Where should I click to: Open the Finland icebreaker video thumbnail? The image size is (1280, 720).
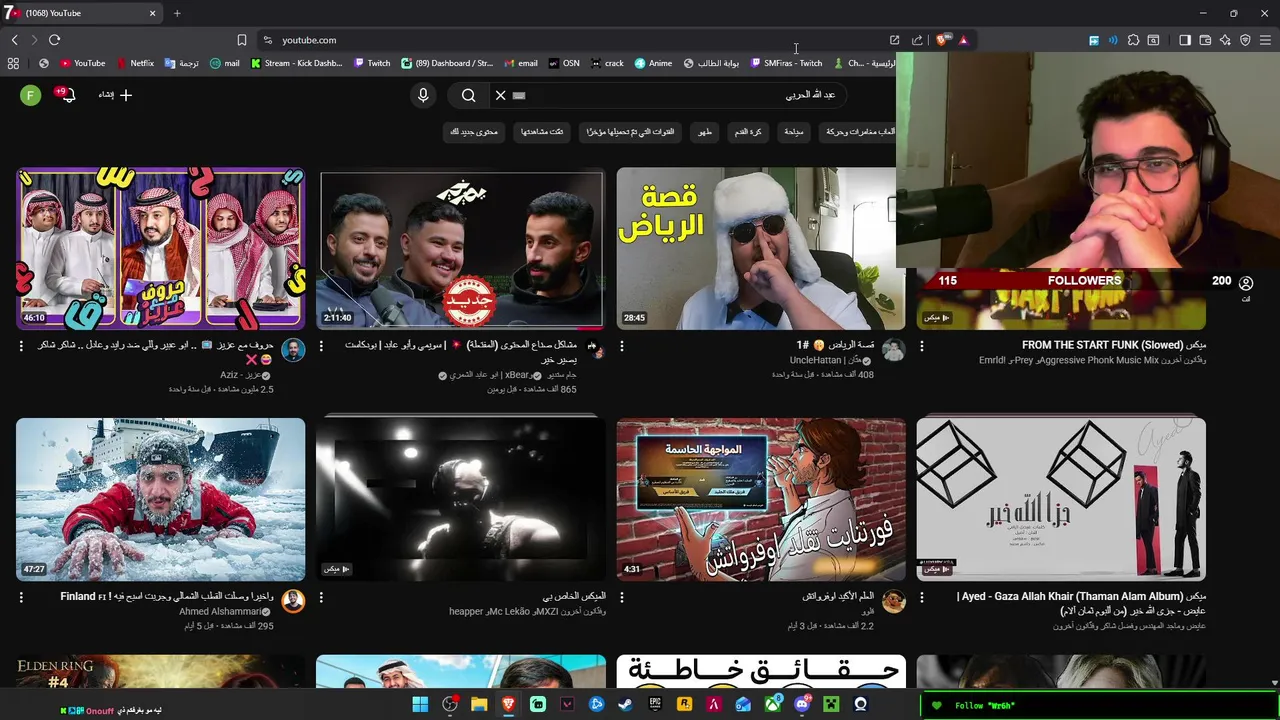[x=161, y=499]
